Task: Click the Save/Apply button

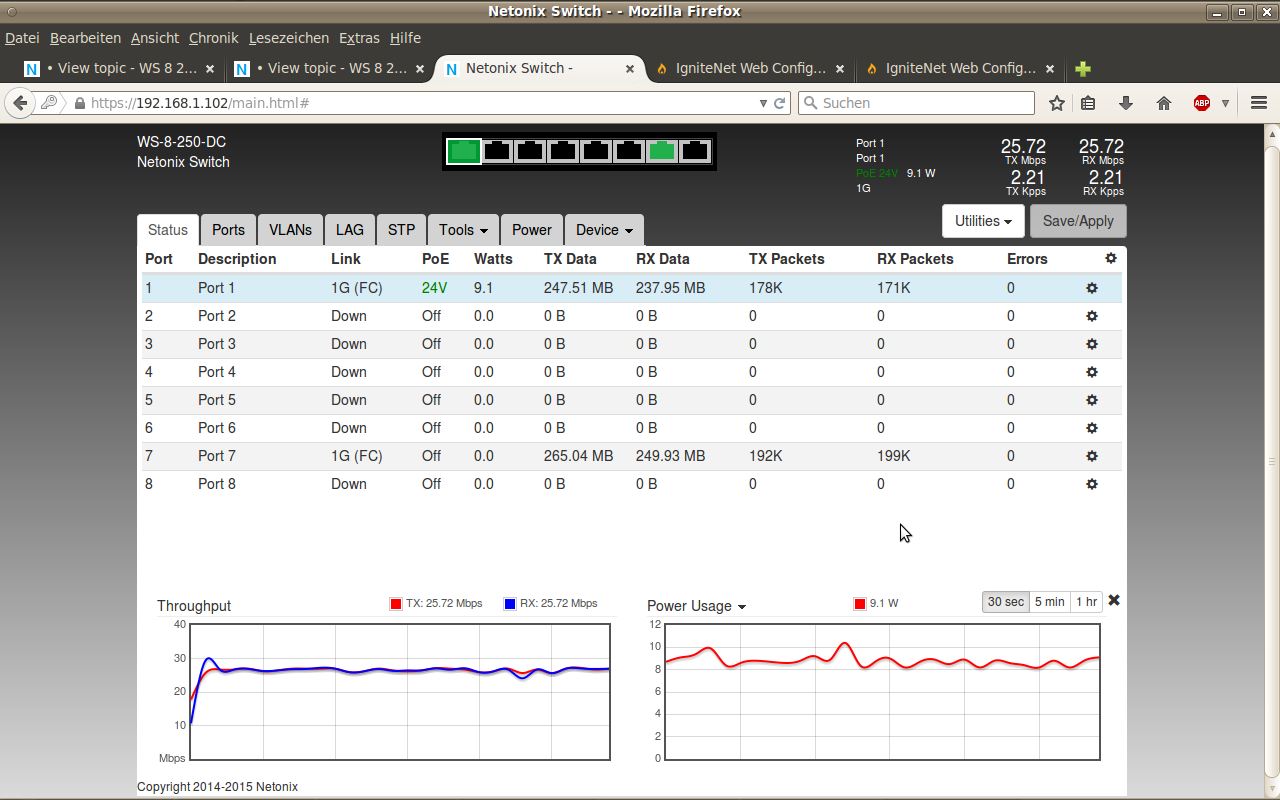Action: click(1078, 221)
